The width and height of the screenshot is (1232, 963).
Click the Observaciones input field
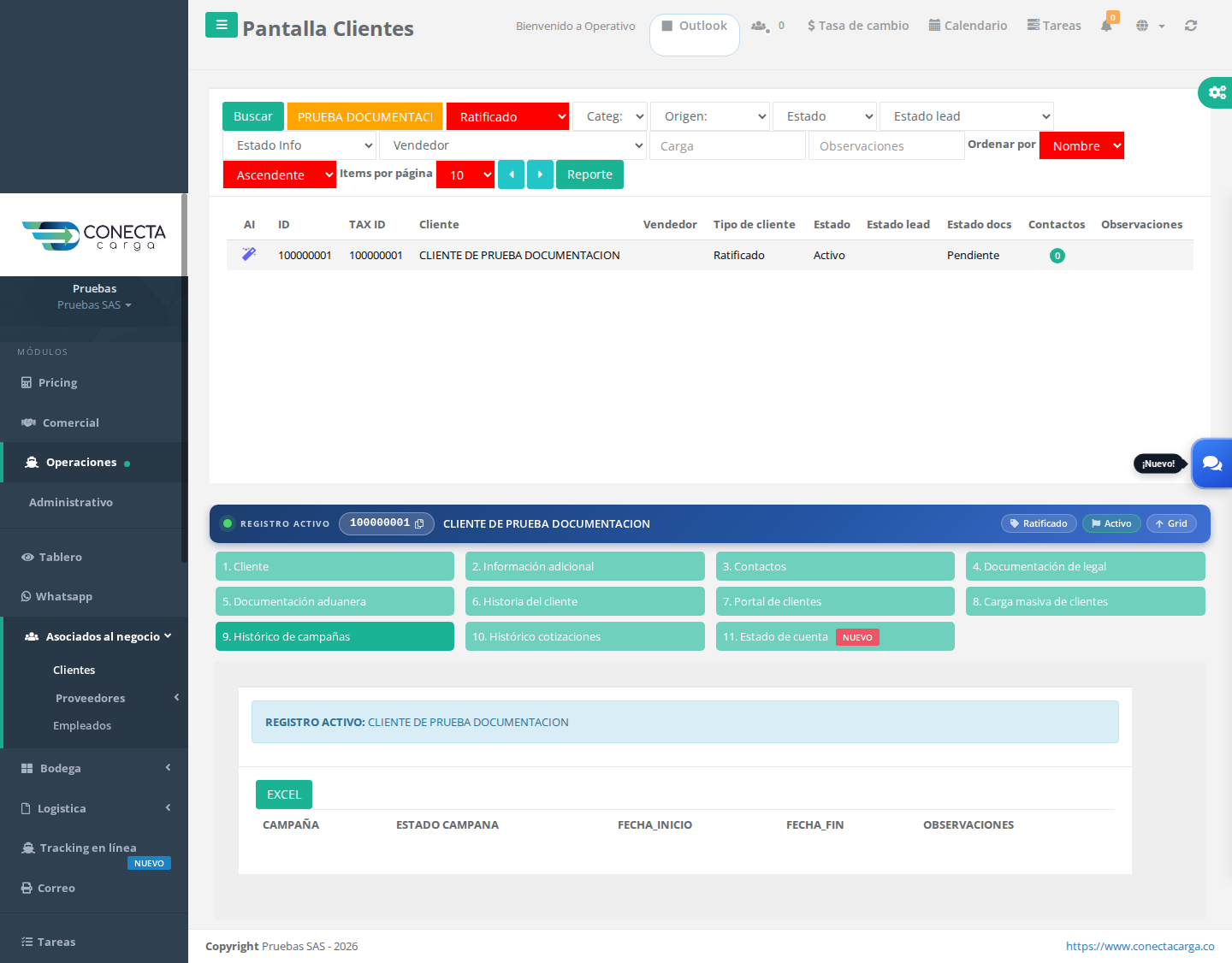coord(886,146)
